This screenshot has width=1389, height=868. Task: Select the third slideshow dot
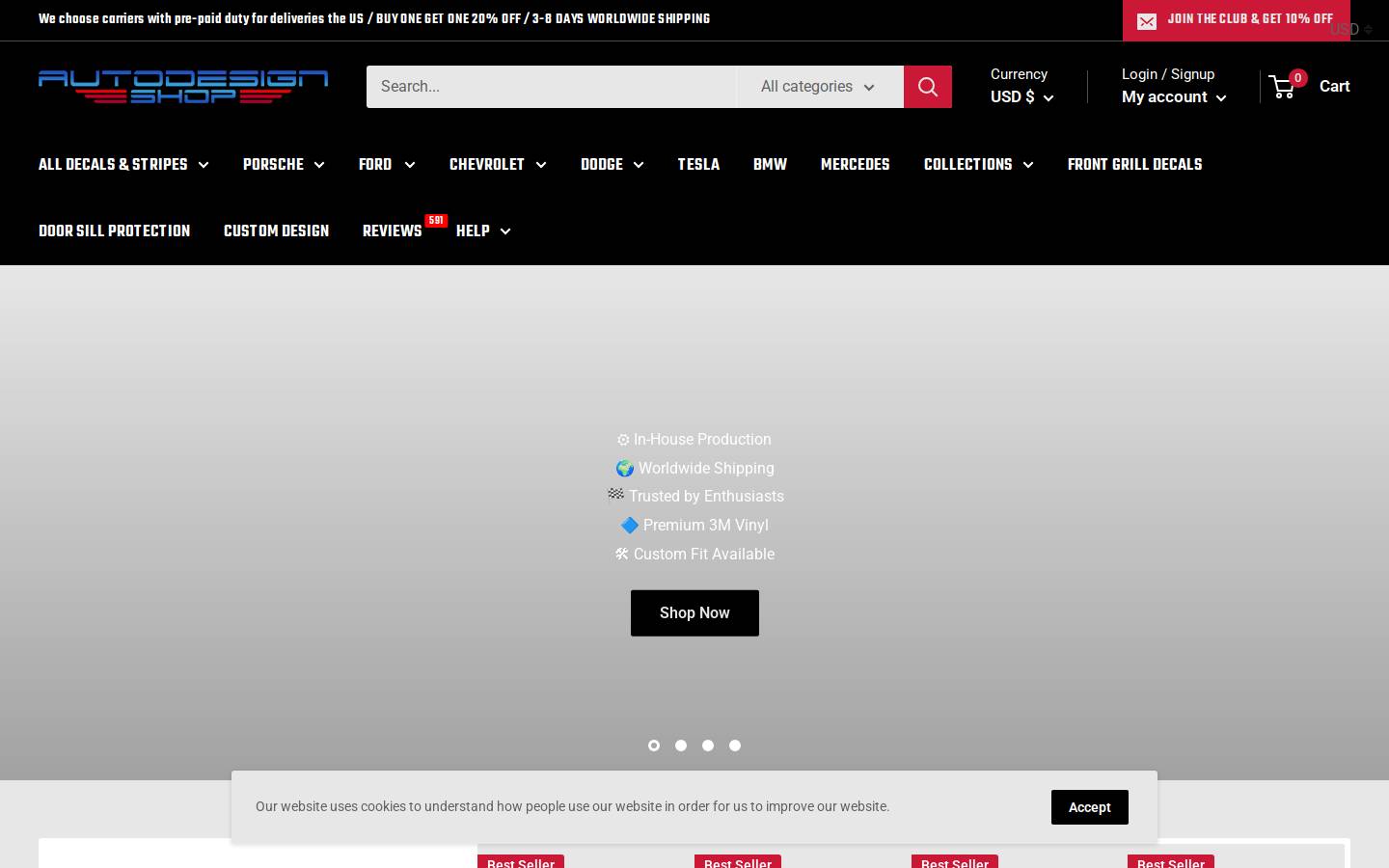[708, 746]
